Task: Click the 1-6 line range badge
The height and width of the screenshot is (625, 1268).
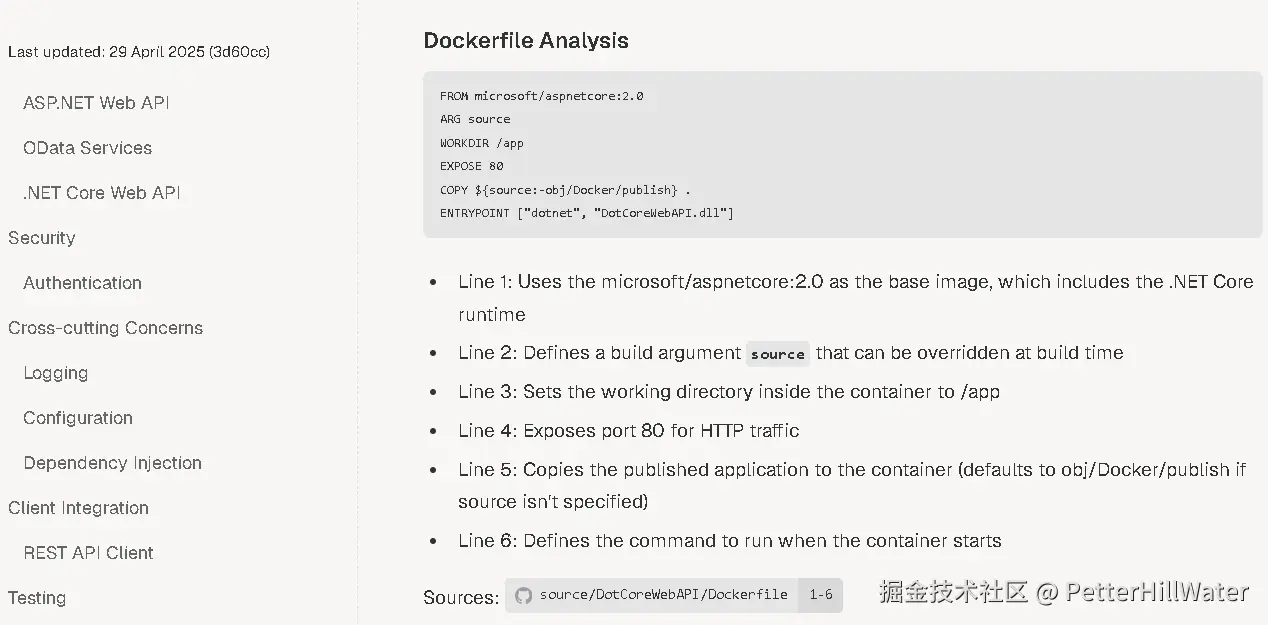Action: pos(821,595)
